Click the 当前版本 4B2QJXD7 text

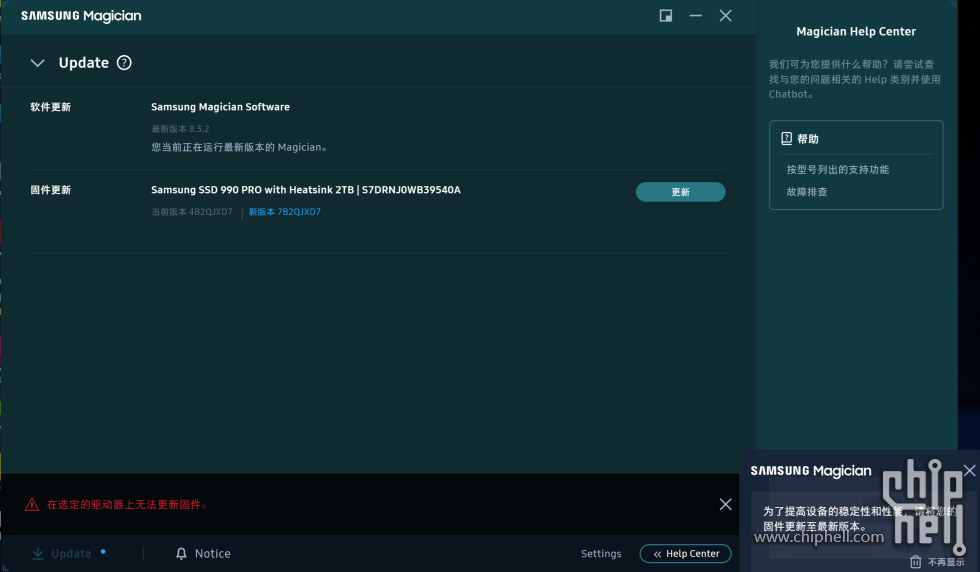[x=192, y=212]
